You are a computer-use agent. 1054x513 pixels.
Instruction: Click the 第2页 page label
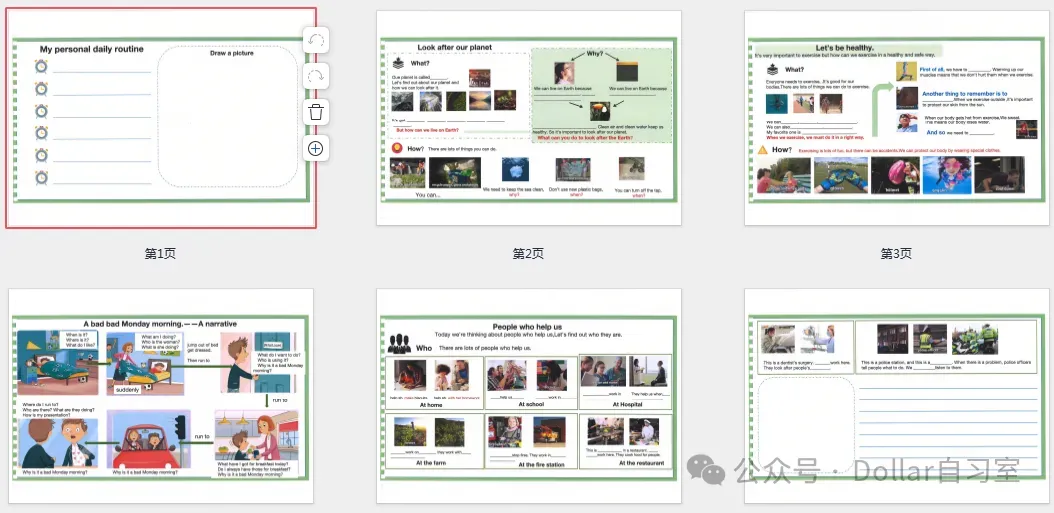point(528,254)
